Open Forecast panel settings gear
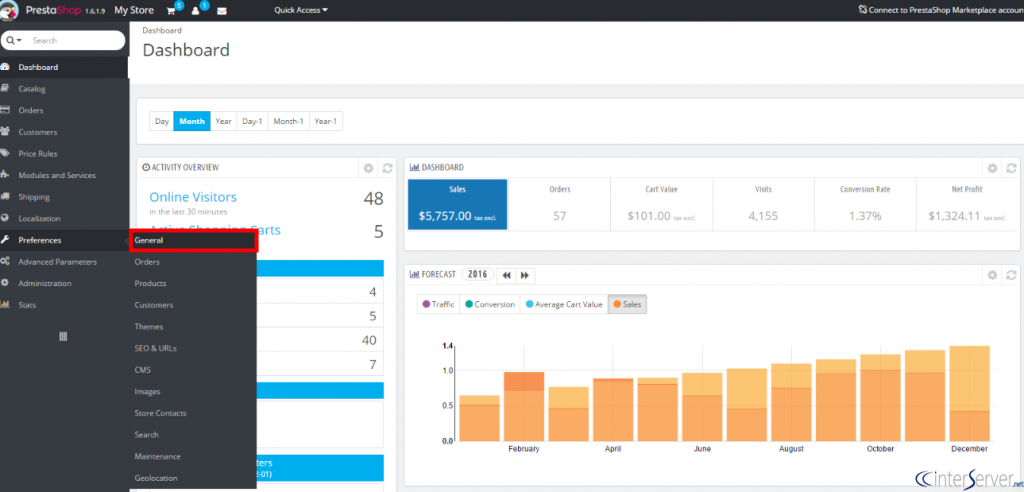Viewport: 1024px width, 492px height. tap(992, 275)
